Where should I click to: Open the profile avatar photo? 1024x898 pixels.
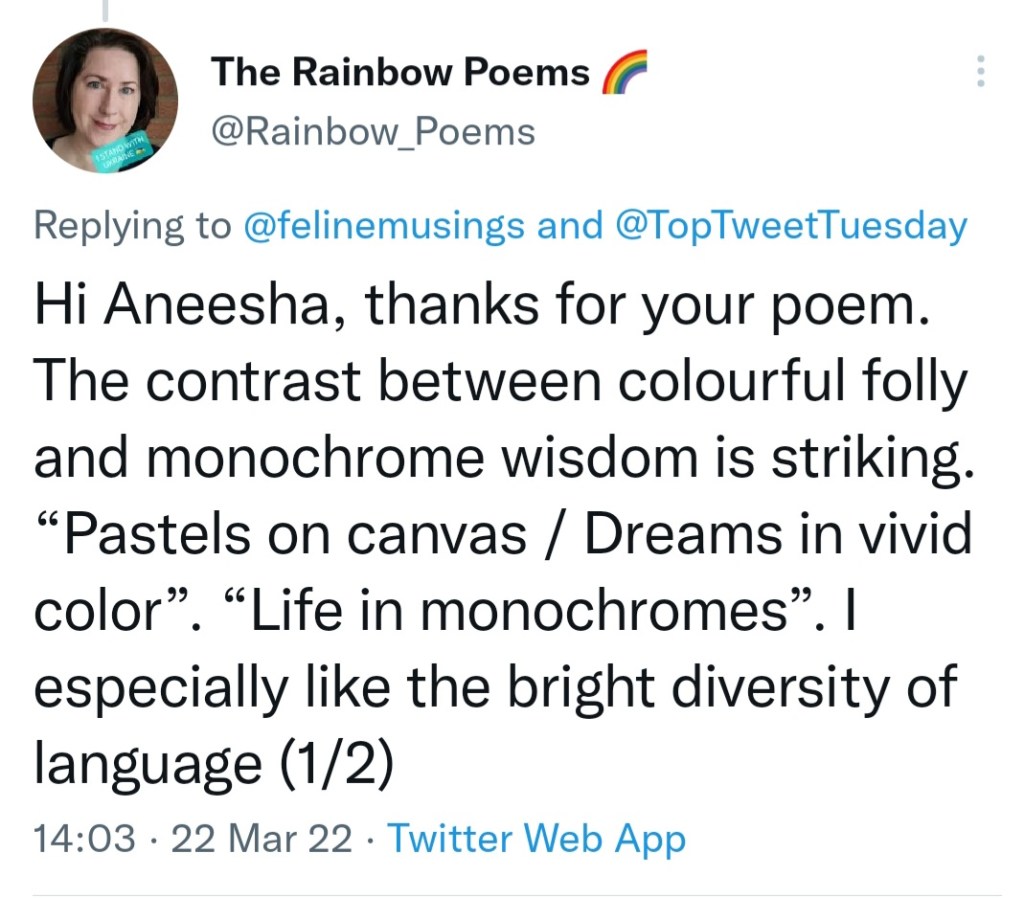105,99
